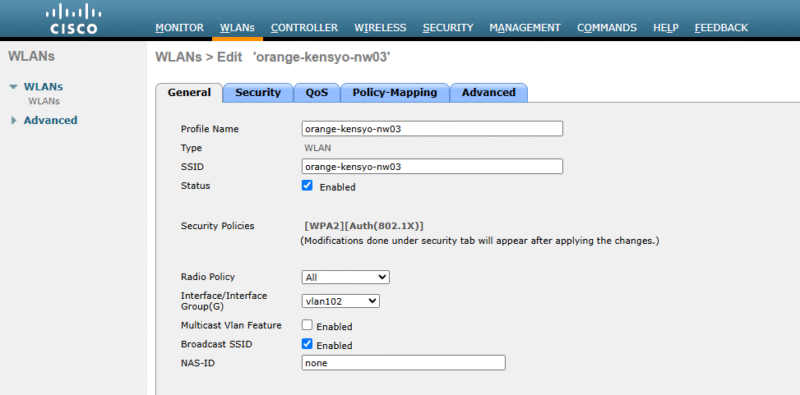Select the Advanced settings tab

488,93
